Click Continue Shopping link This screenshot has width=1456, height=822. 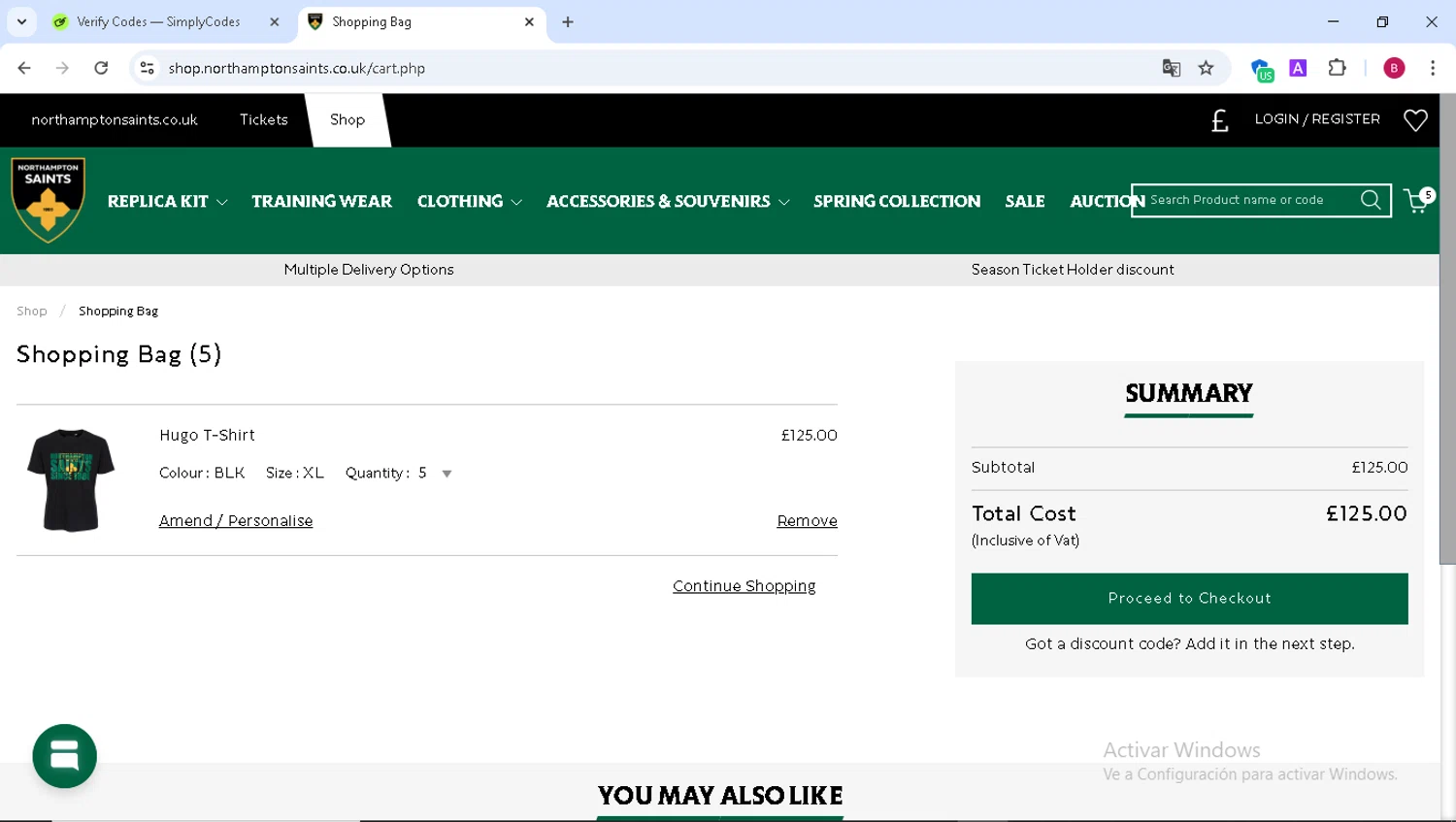[745, 586]
